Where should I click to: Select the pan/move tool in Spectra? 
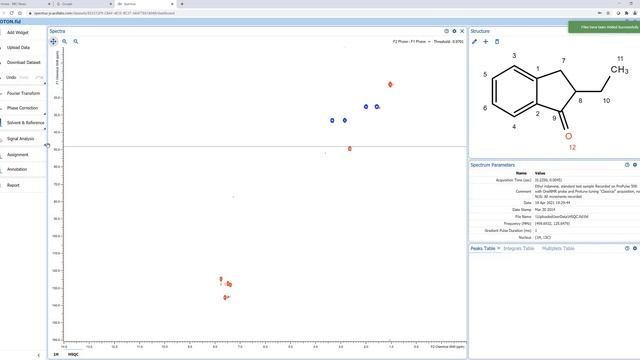[53, 41]
